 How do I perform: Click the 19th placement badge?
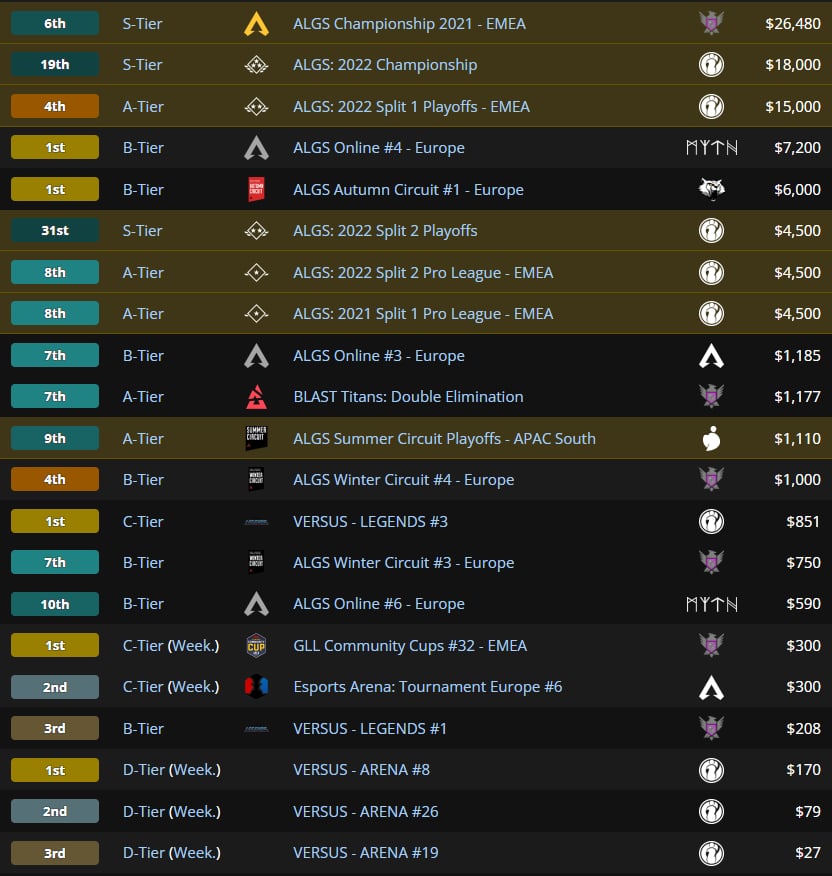coord(55,65)
